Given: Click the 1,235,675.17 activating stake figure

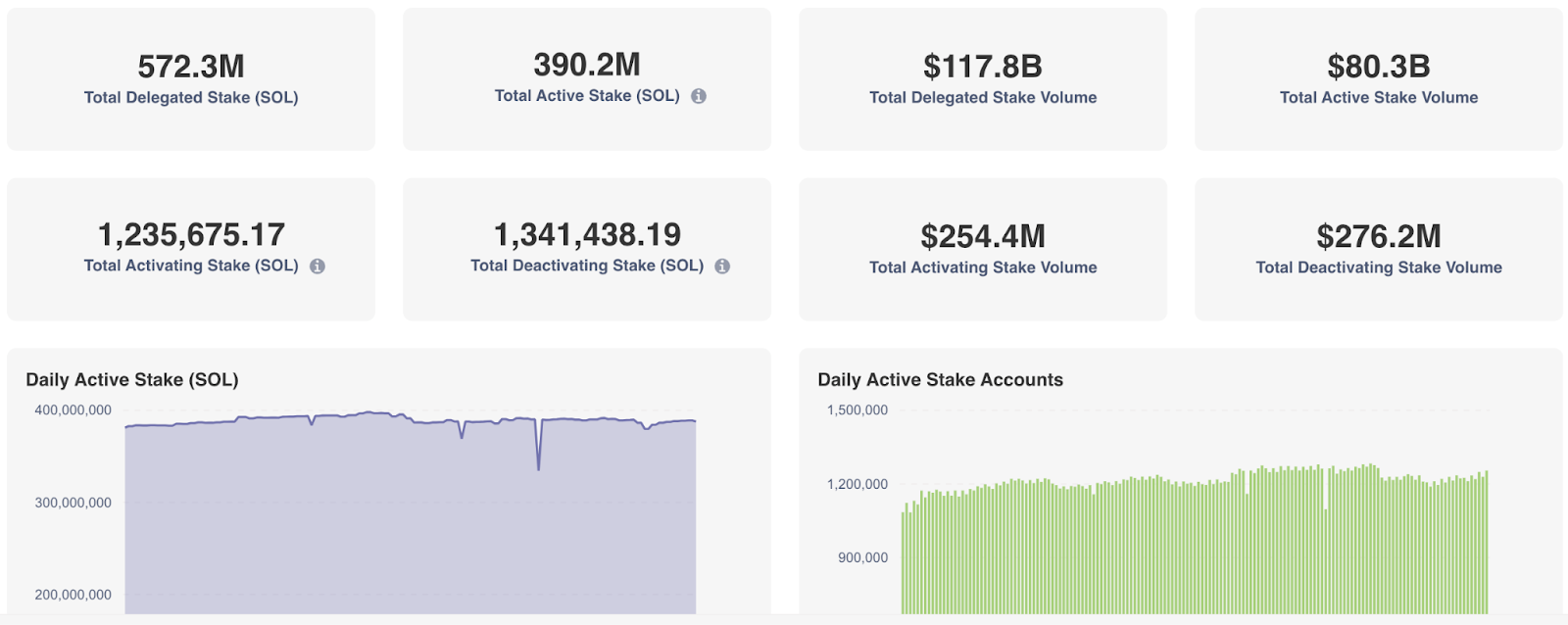Looking at the screenshot, I should (x=191, y=235).
